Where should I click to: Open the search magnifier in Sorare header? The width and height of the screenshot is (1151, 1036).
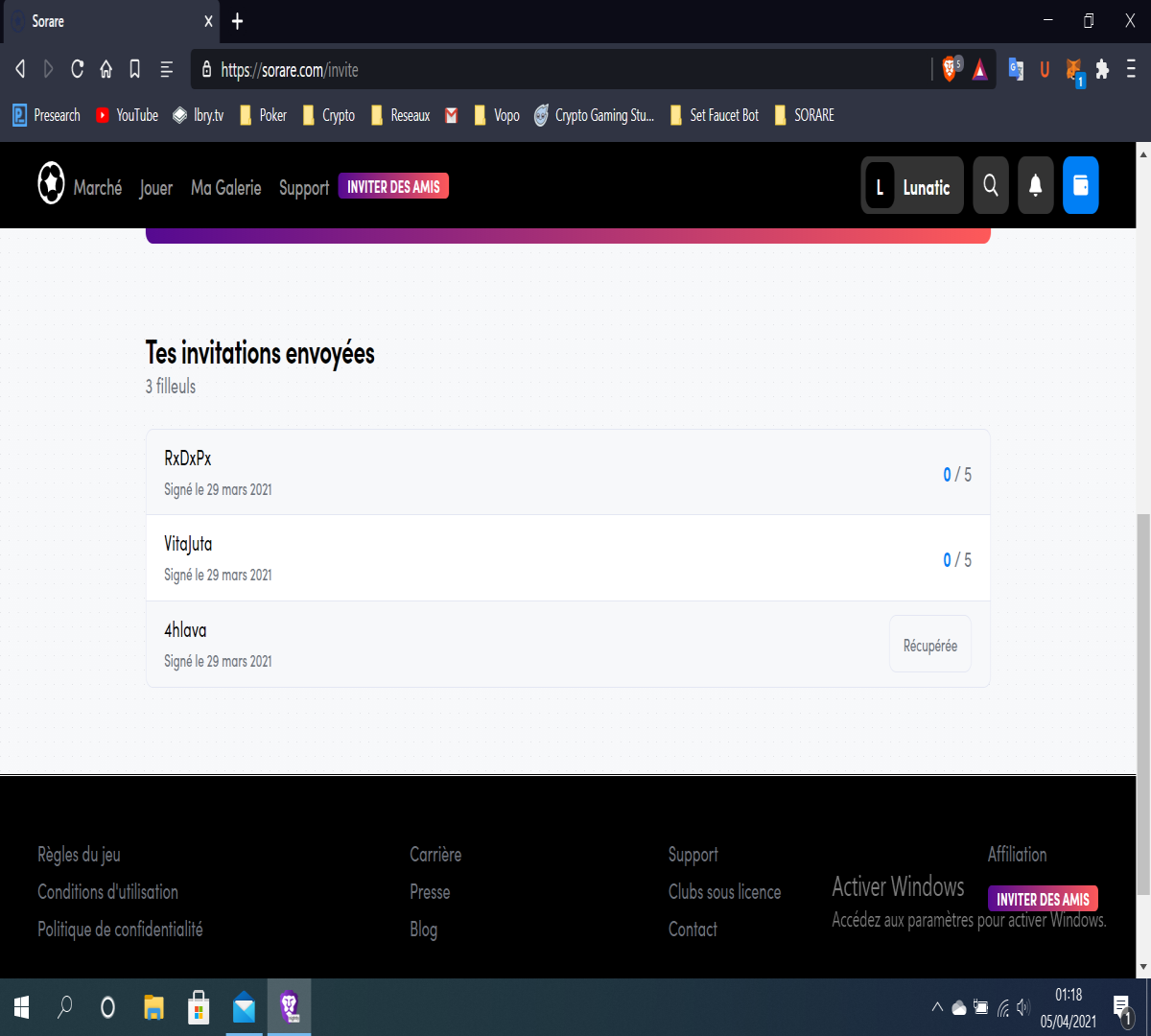(x=991, y=185)
